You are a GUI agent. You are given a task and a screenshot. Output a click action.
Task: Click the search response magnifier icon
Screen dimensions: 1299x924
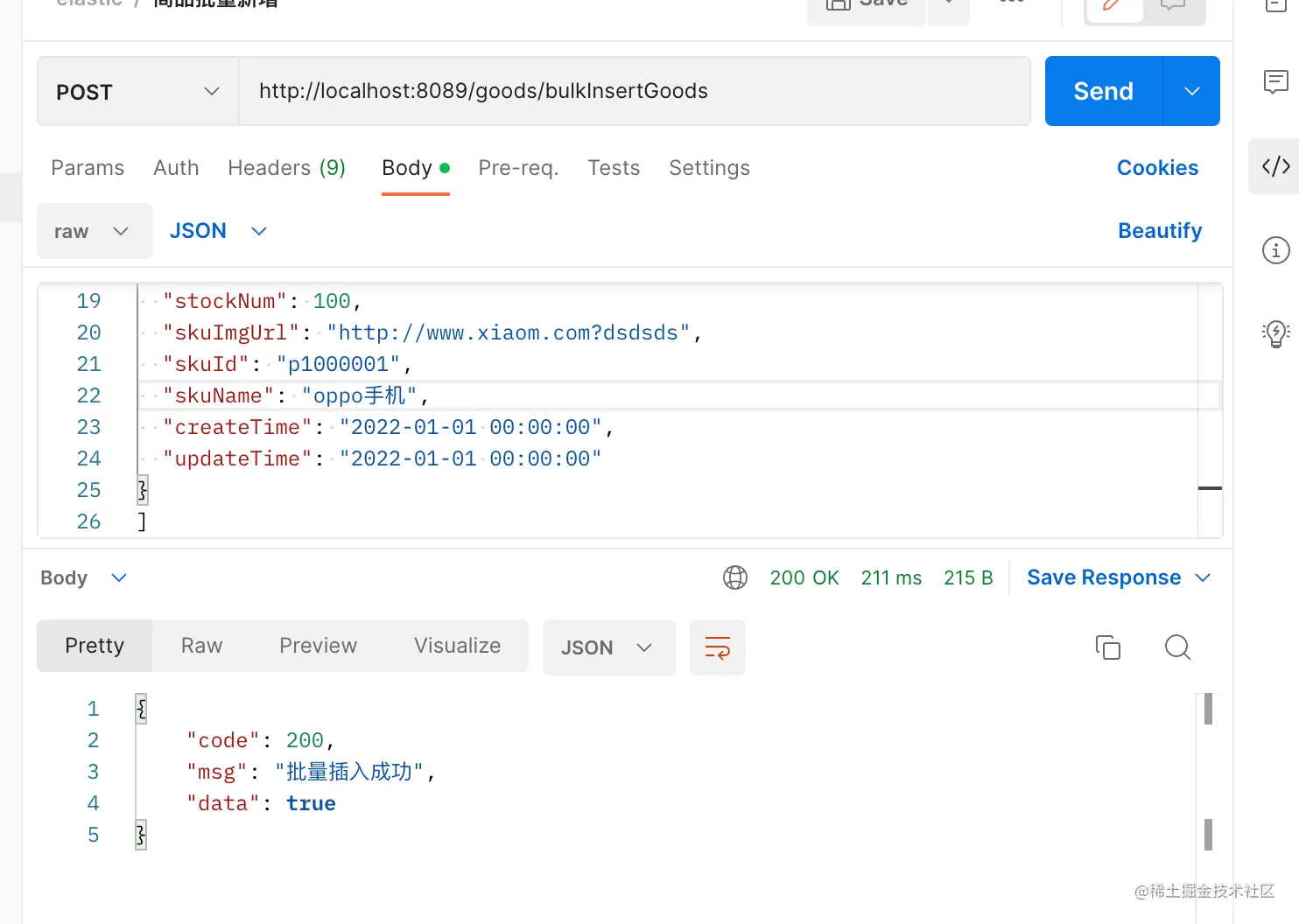[1177, 647]
